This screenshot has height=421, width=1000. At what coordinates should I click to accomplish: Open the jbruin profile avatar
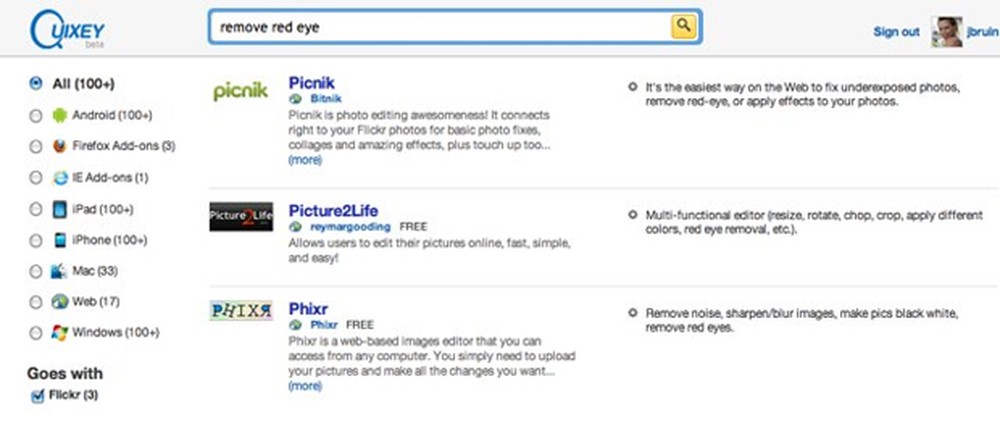click(947, 32)
